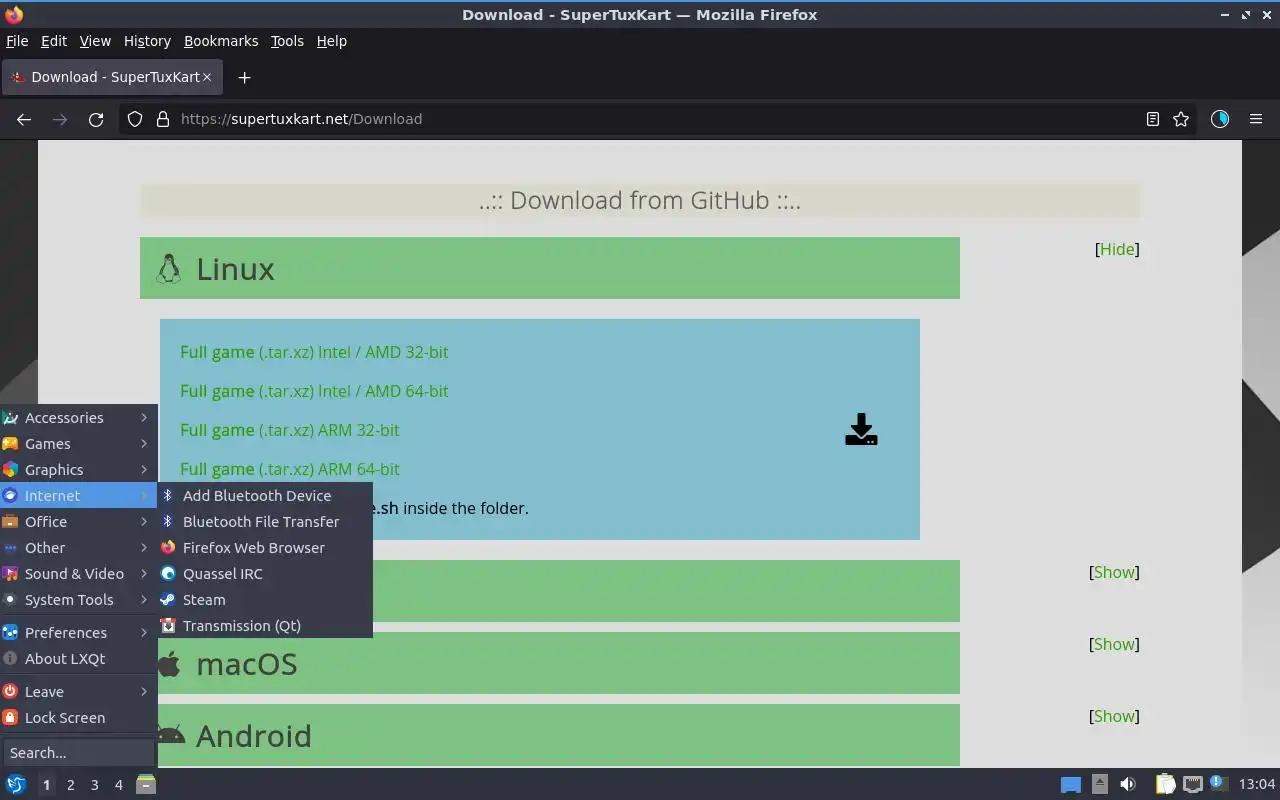Open the volume control tray icon
Image resolution: width=1280 pixels, height=800 pixels.
[x=1128, y=784]
